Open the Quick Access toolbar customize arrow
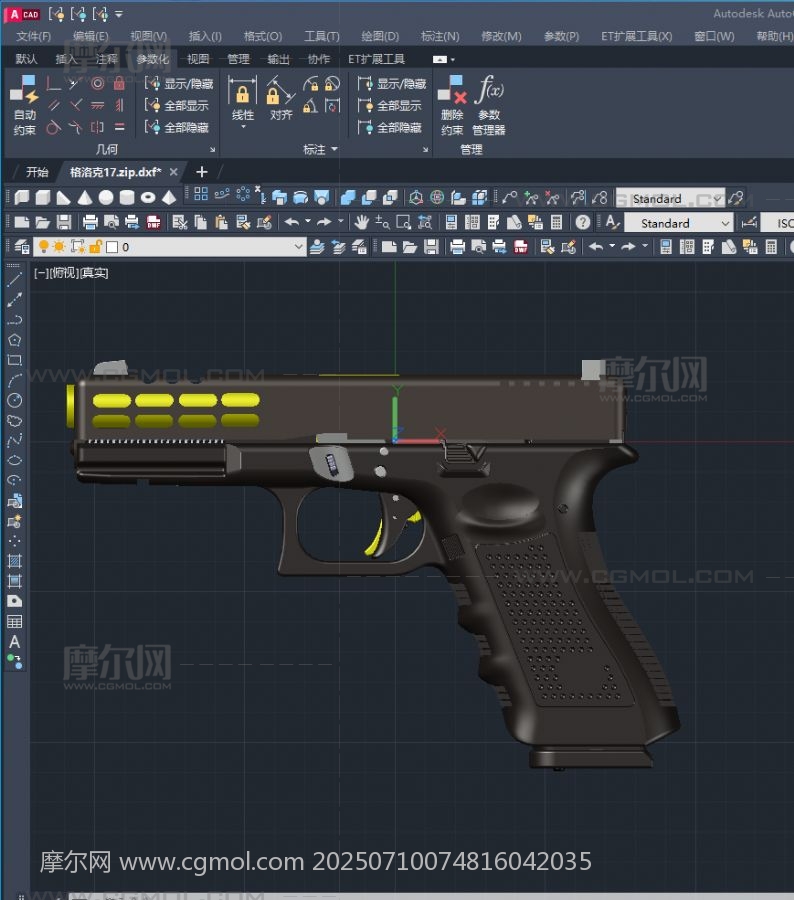The height and width of the screenshot is (900, 794). pyautogui.click(x=119, y=14)
